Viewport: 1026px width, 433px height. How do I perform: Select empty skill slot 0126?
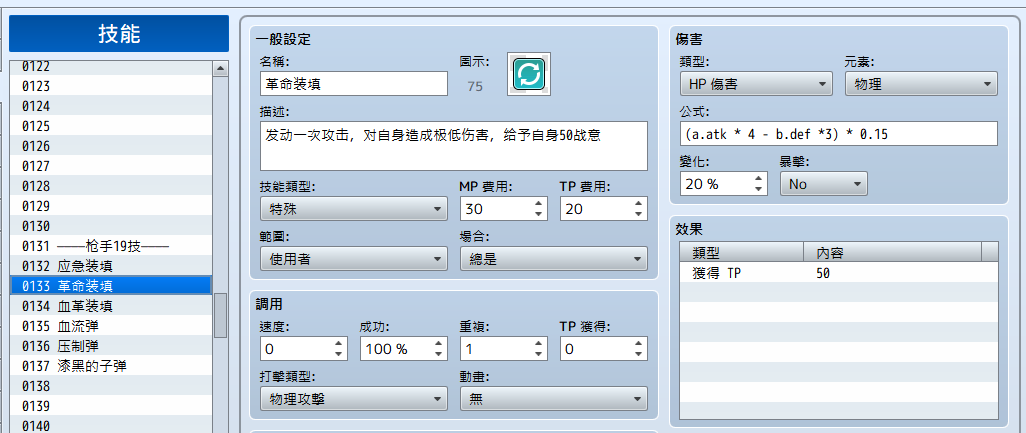click(x=111, y=146)
